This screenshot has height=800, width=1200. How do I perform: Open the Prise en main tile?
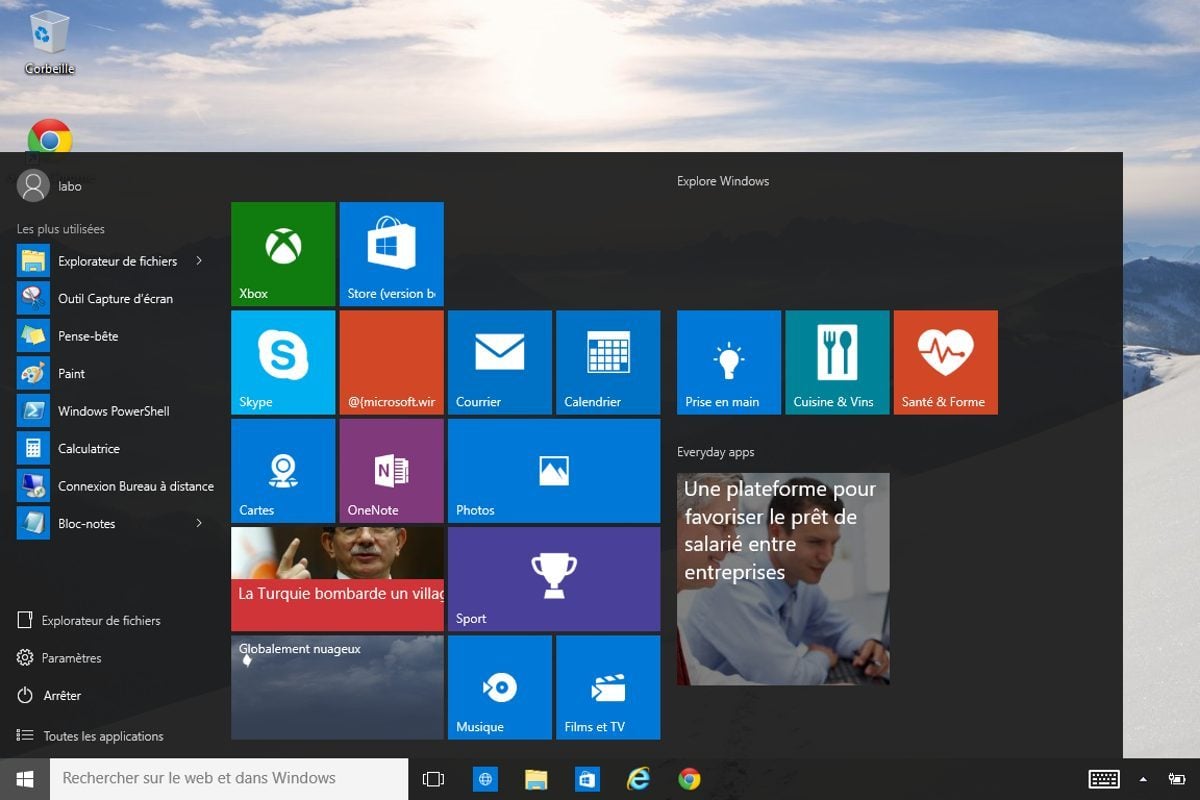tap(729, 362)
